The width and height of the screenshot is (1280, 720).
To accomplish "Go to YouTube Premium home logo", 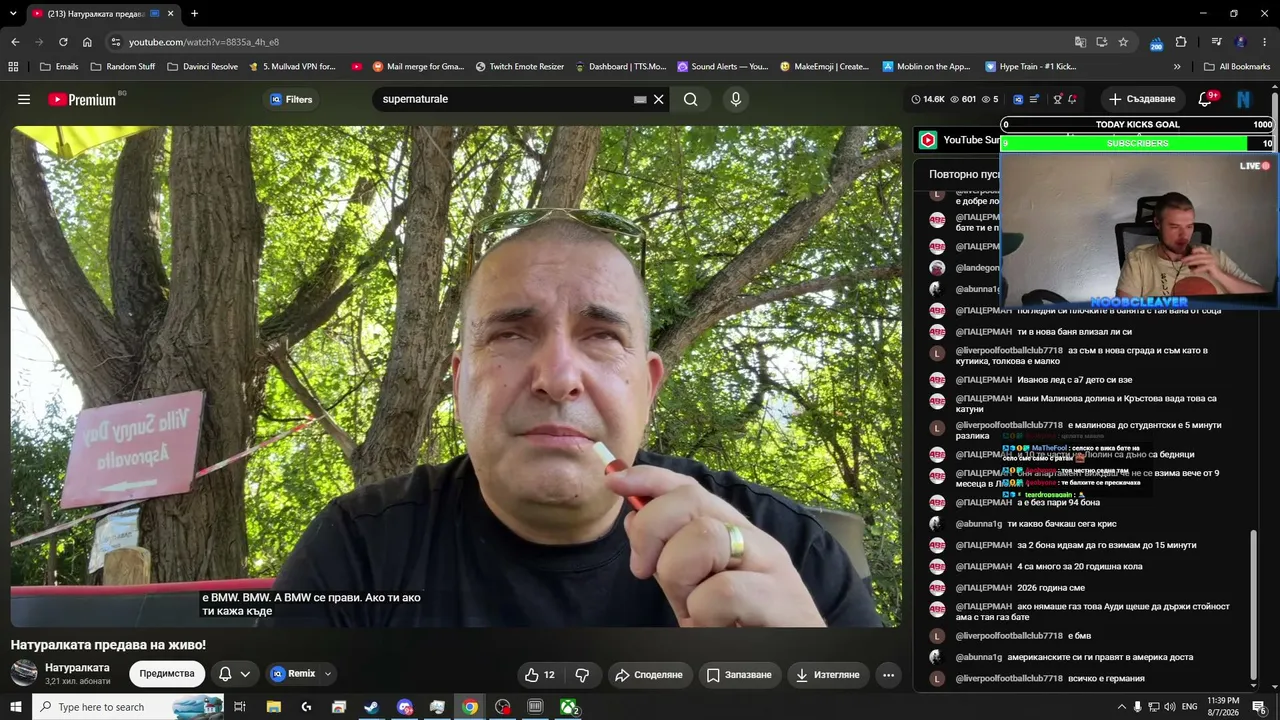I will click(82, 99).
